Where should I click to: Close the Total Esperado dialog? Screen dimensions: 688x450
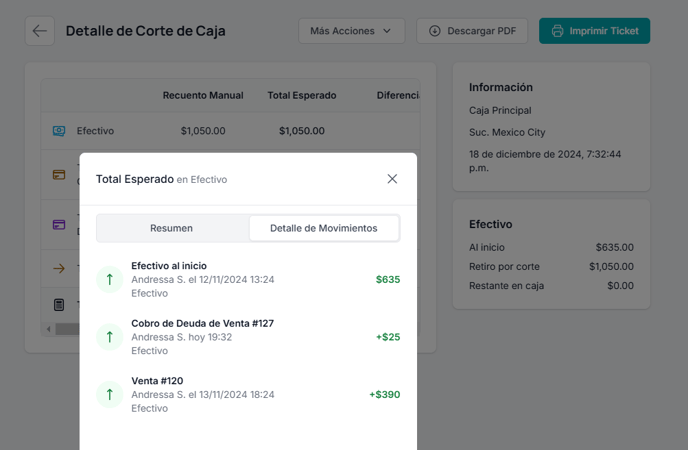click(392, 179)
